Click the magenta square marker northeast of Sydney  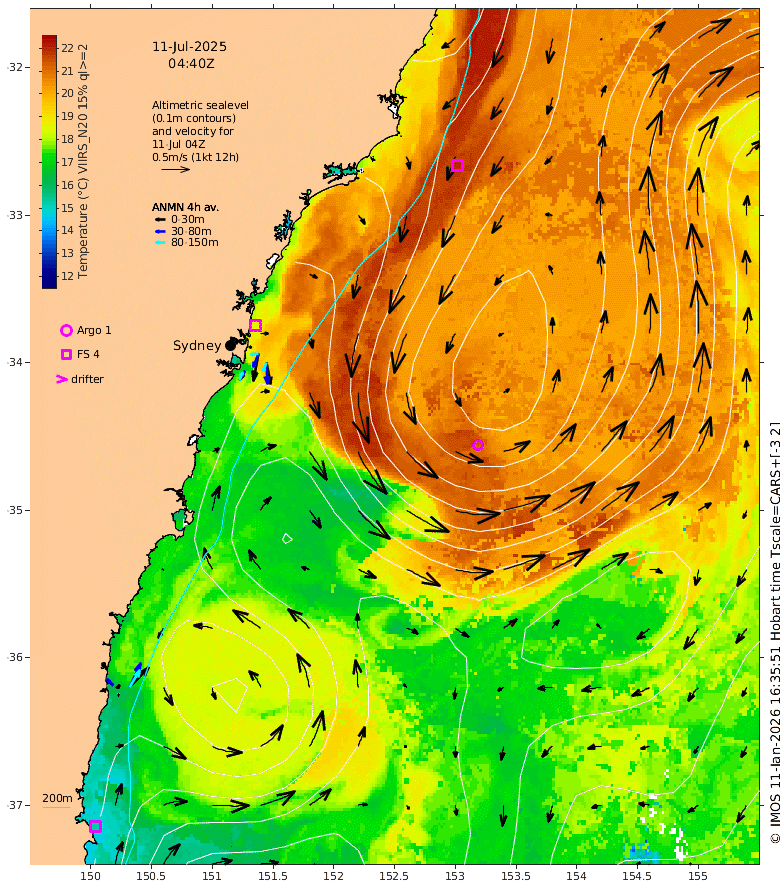255,325
